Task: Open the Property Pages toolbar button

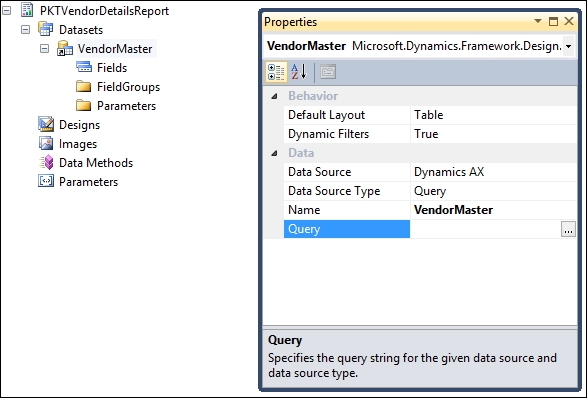Action: click(x=328, y=72)
